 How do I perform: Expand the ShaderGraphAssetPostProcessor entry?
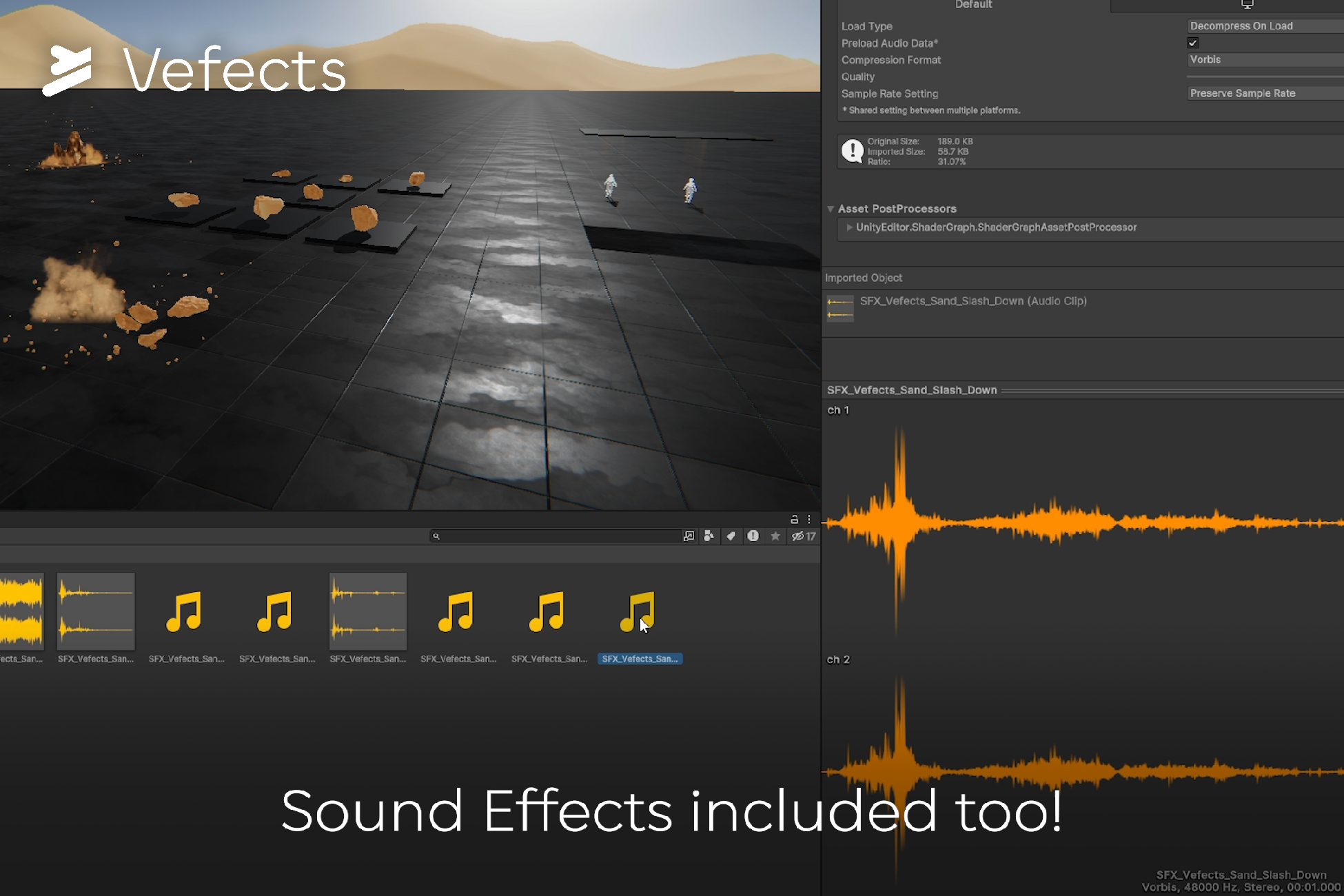(850, 227)
